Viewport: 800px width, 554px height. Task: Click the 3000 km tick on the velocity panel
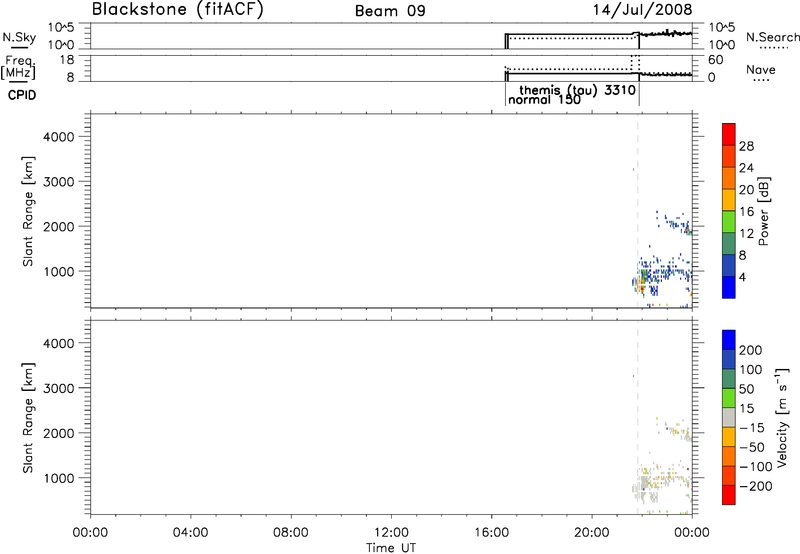pos(59,388)
